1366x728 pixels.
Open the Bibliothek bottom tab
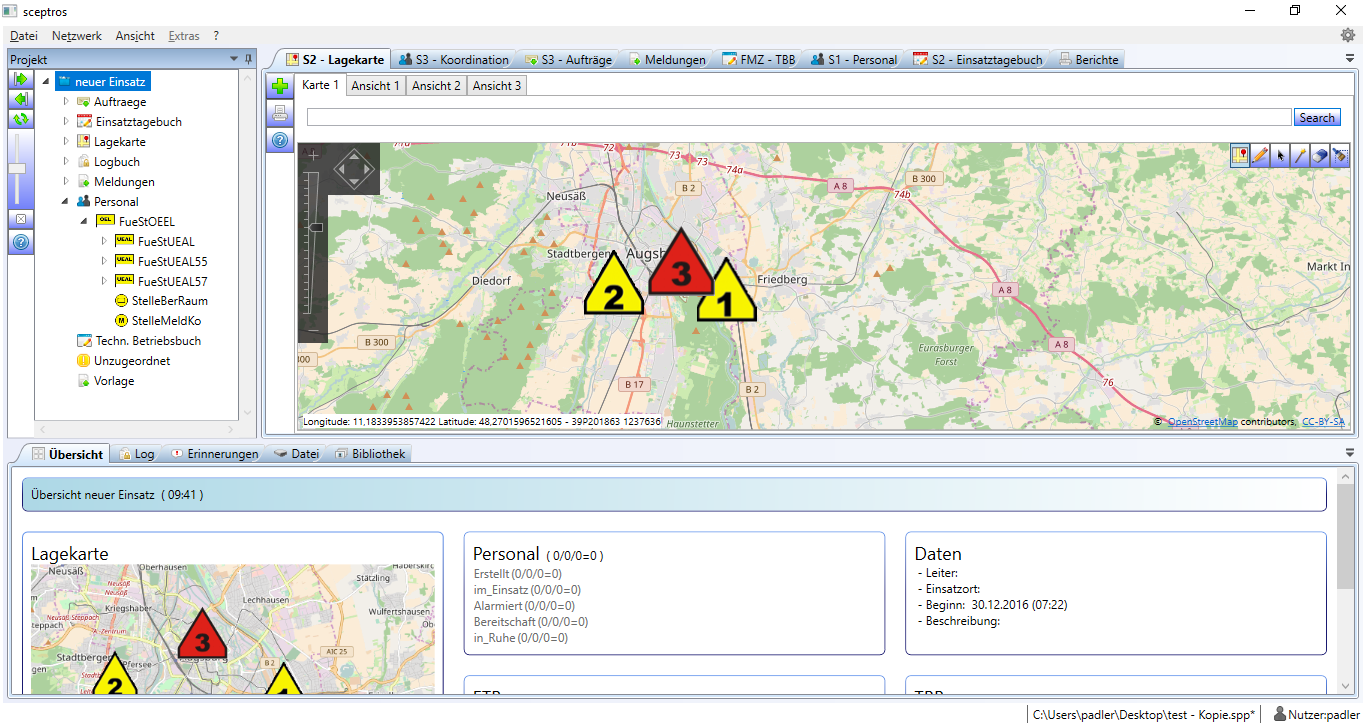coord(370,453)
